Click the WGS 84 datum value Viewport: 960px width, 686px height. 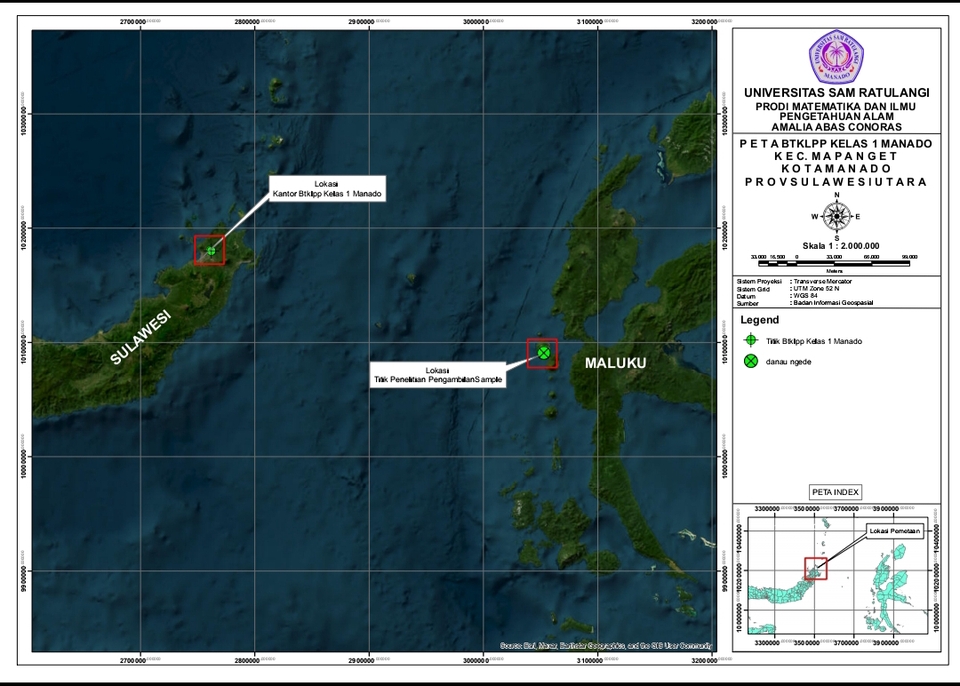click(x=804, y=296)
